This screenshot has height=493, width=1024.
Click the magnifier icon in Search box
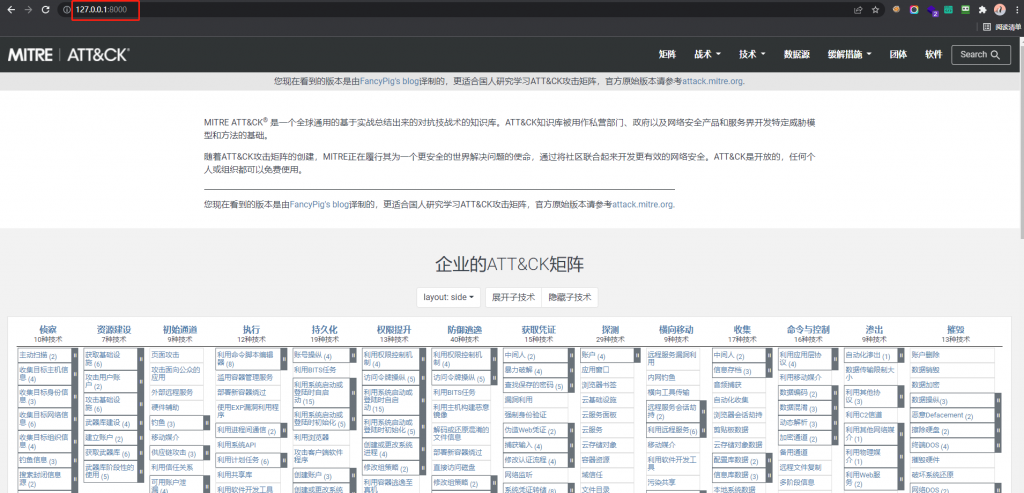tap(995, 55)
